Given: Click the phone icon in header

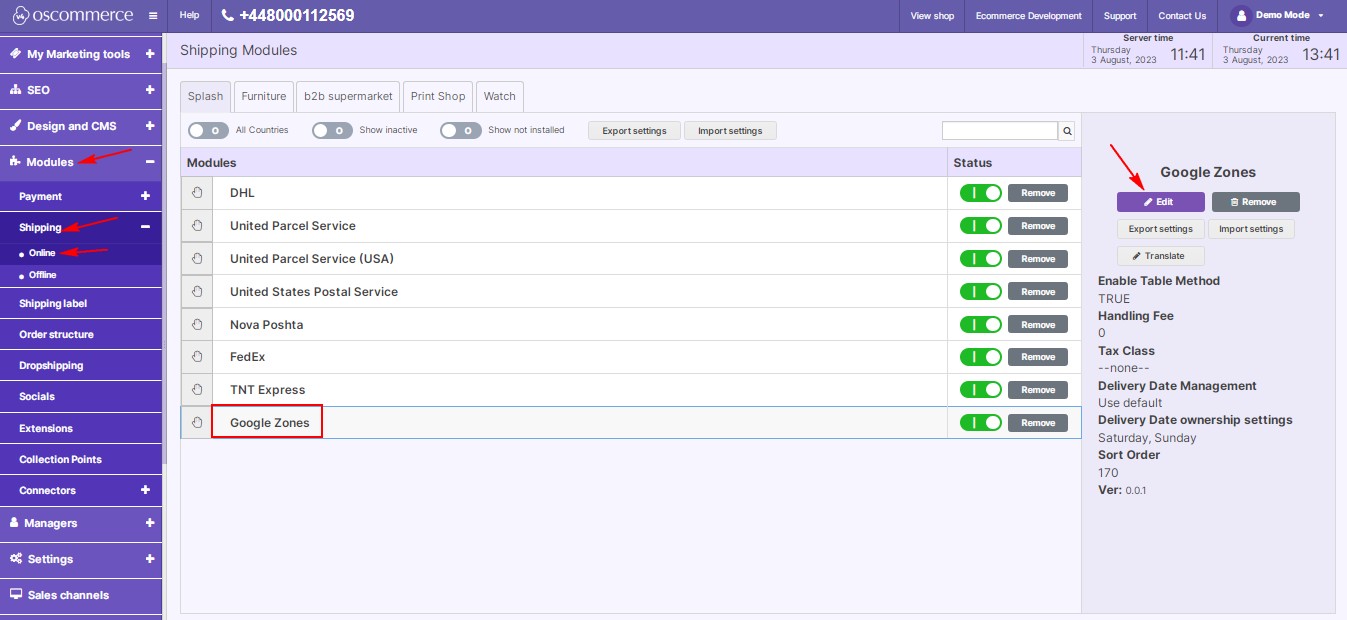Looking at the screenshot, I should click(227, 16).
